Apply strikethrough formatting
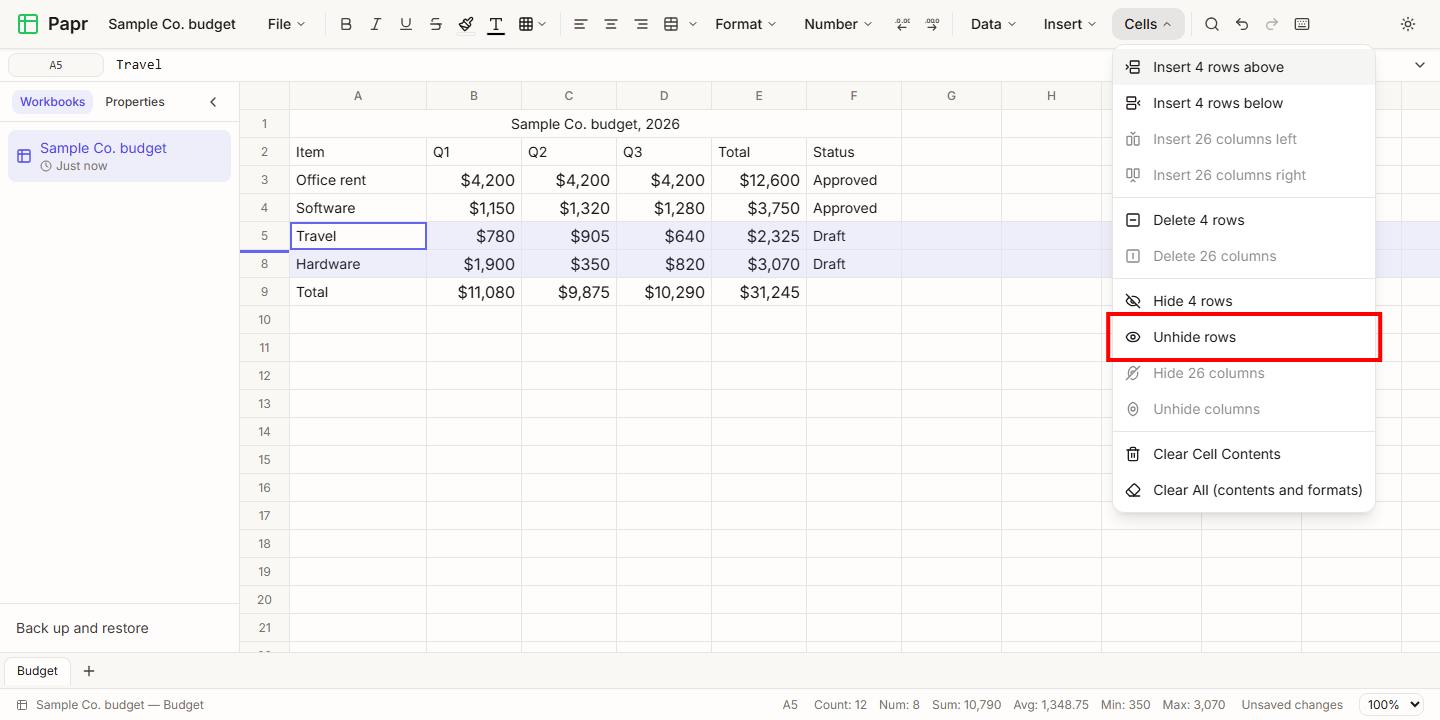 point(436,24)
